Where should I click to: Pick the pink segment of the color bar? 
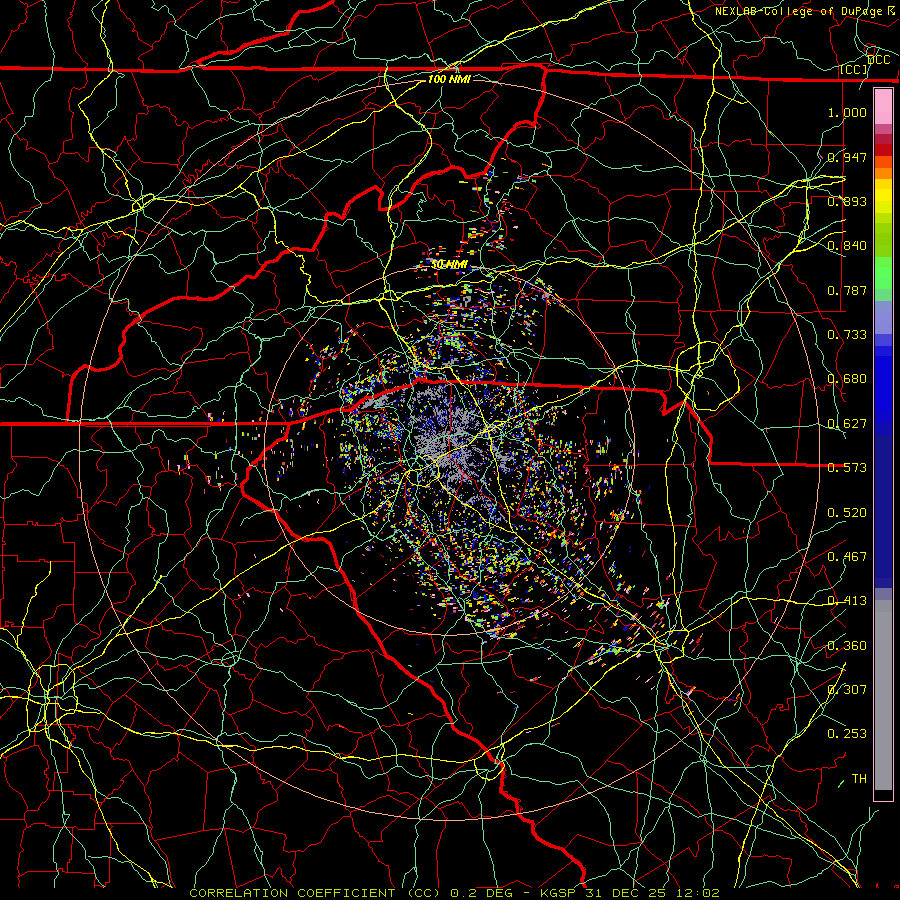pyautogui.click(x=883, y=107)
